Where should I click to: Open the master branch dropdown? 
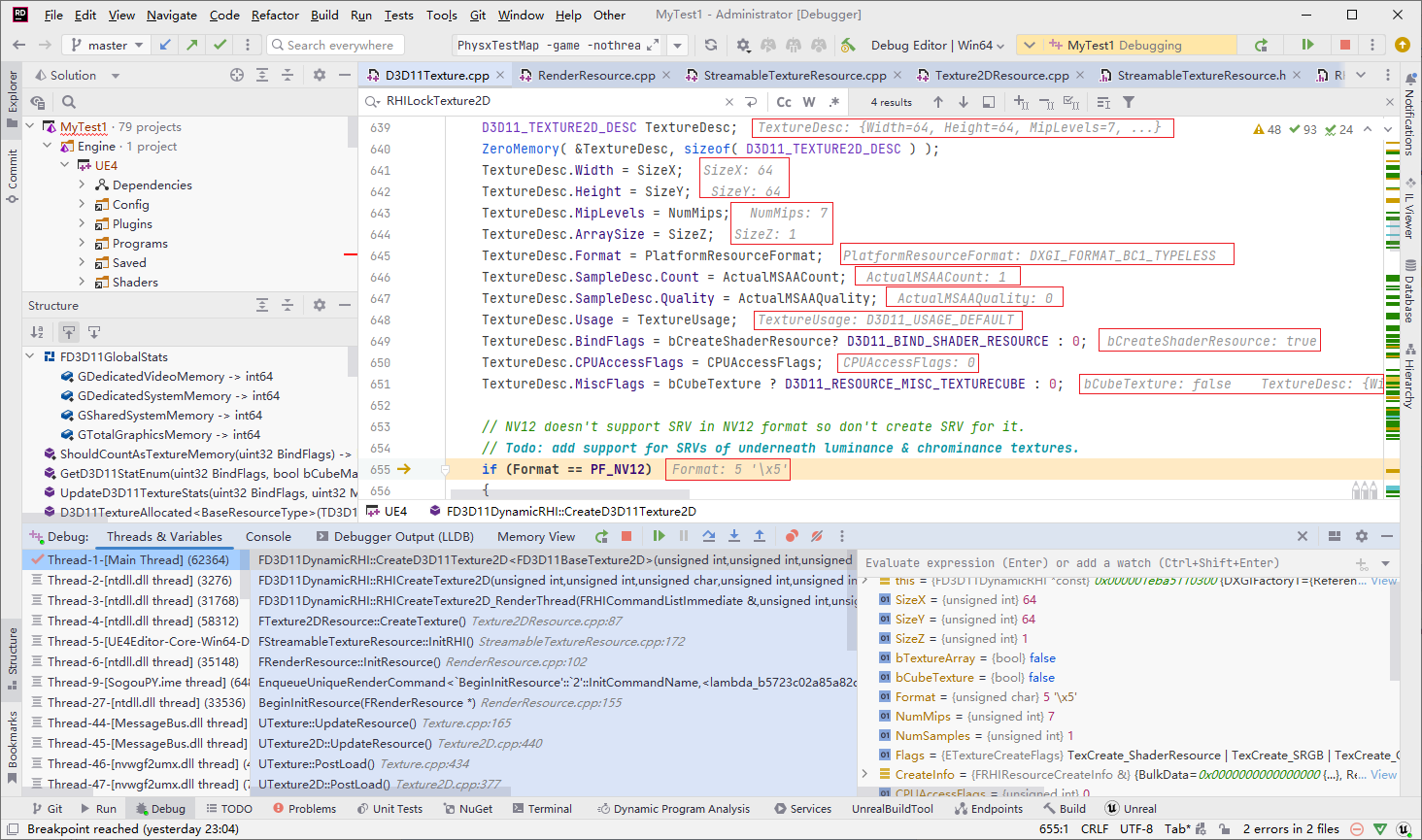pos(107,45)
